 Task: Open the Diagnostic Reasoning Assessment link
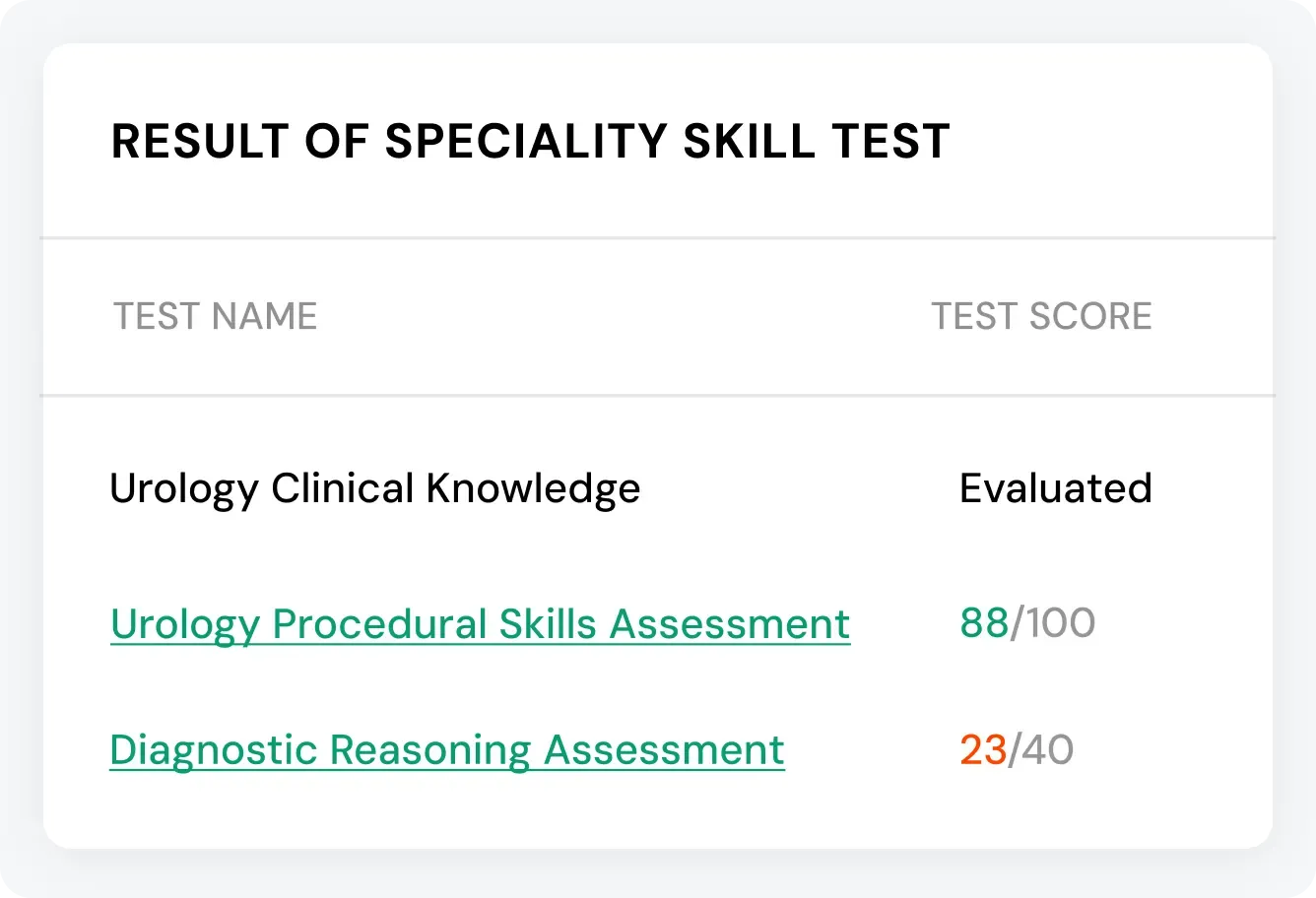click(446, 750)
